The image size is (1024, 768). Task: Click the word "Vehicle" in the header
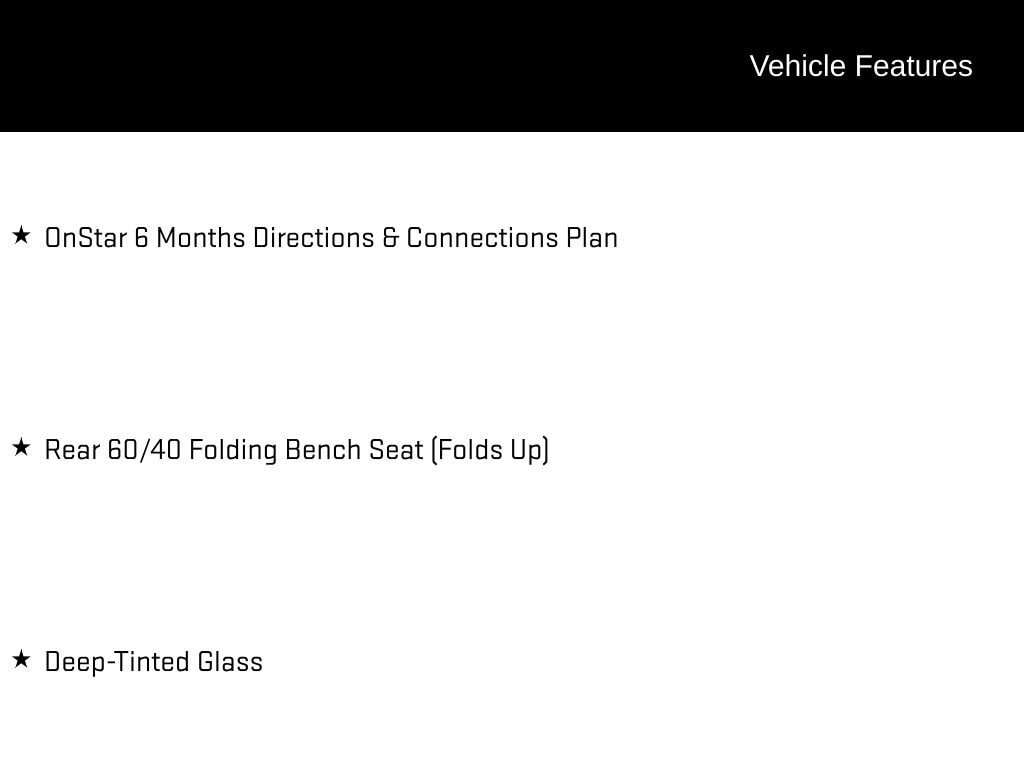tap(798, 66)
